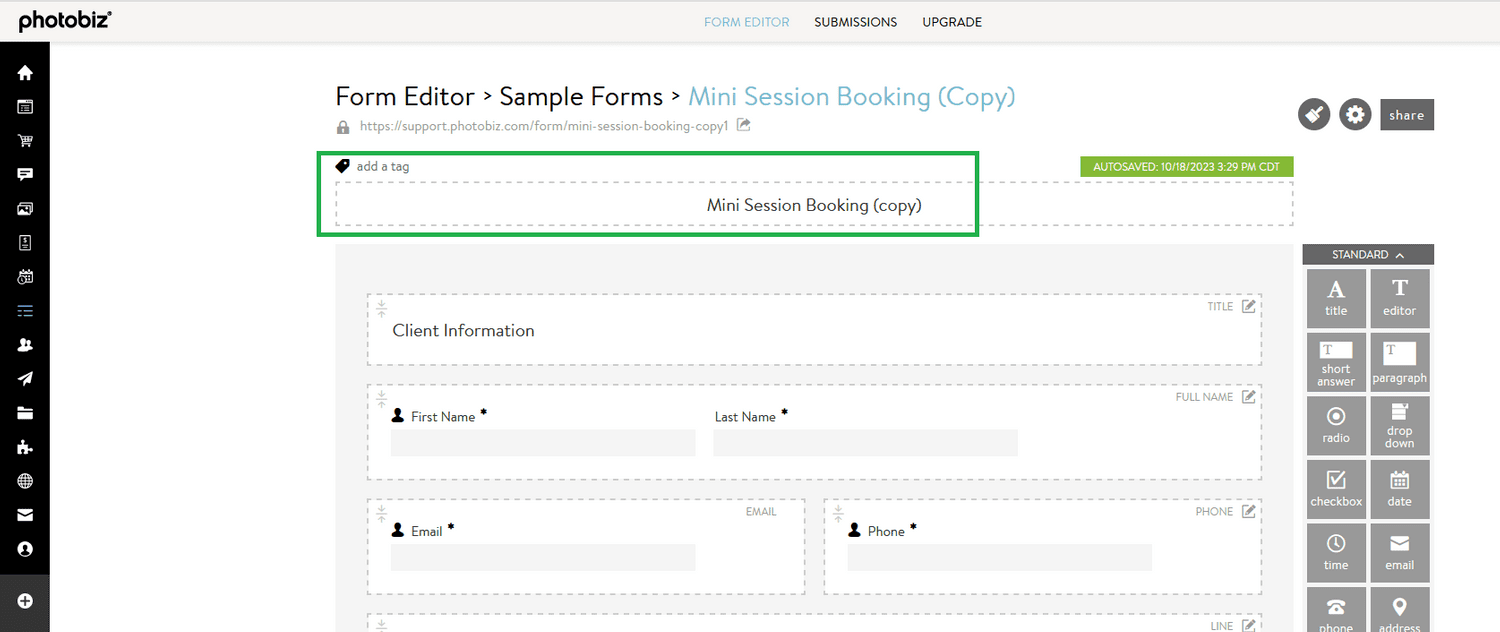Click the green AUTOSAVED status bar
Screen dimensions: 1500x632
(1186, 166)
